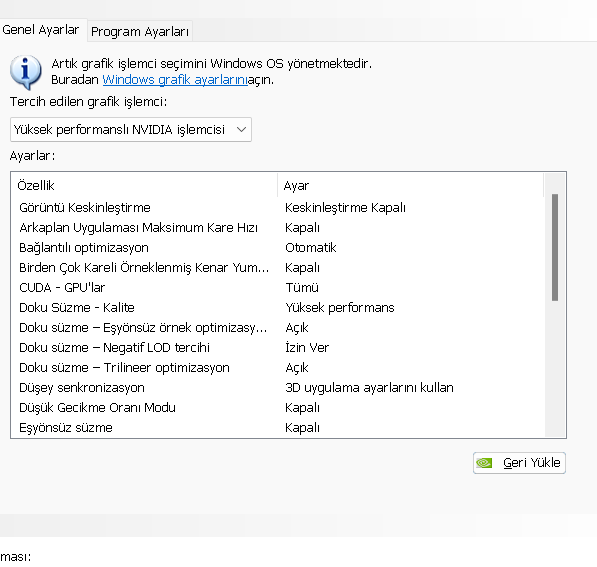
Task: Switch to the Genel Ayarlar tab
Action: [x=41, y=30]
